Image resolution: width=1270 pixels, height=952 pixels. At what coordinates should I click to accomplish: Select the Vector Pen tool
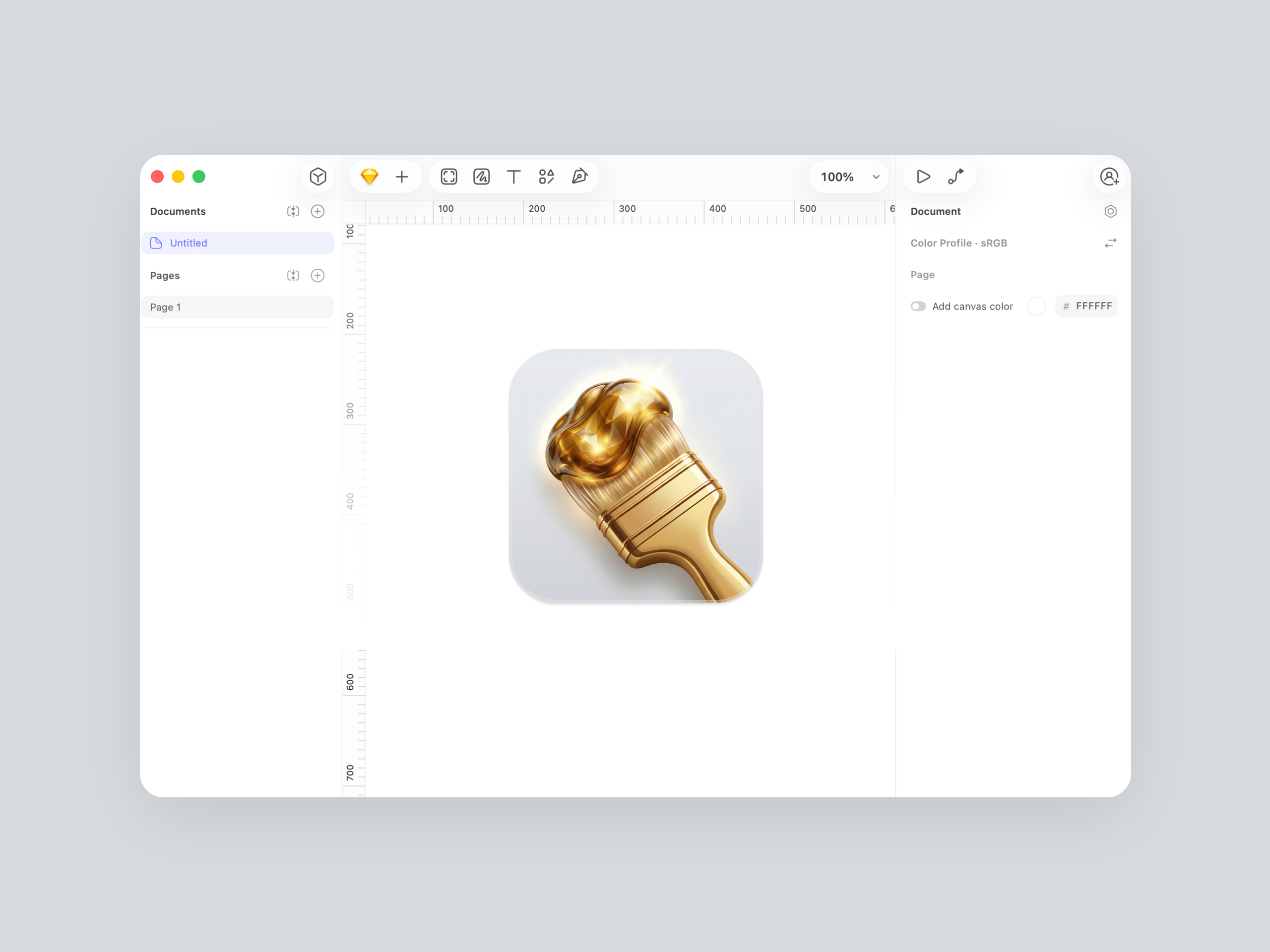(579, 177)
